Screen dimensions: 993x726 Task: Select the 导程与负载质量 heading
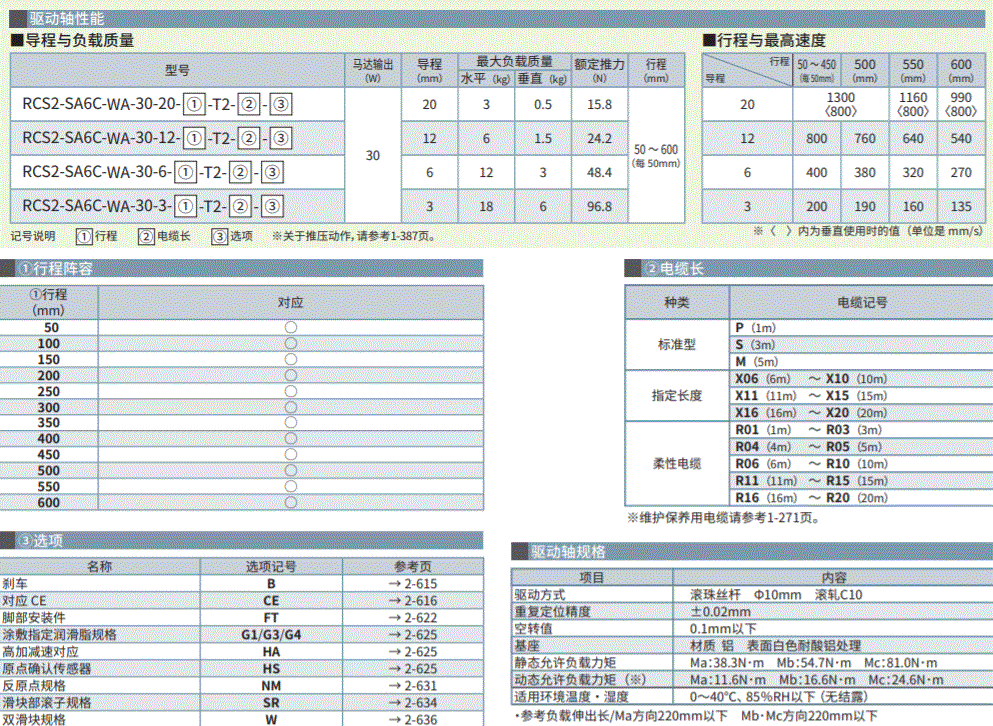[x=73, y=41]
